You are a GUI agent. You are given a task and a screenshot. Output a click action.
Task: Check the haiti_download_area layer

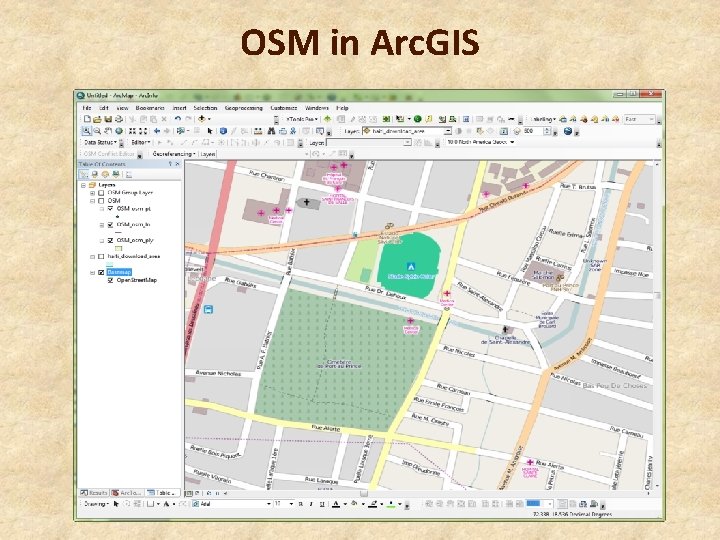101,256
